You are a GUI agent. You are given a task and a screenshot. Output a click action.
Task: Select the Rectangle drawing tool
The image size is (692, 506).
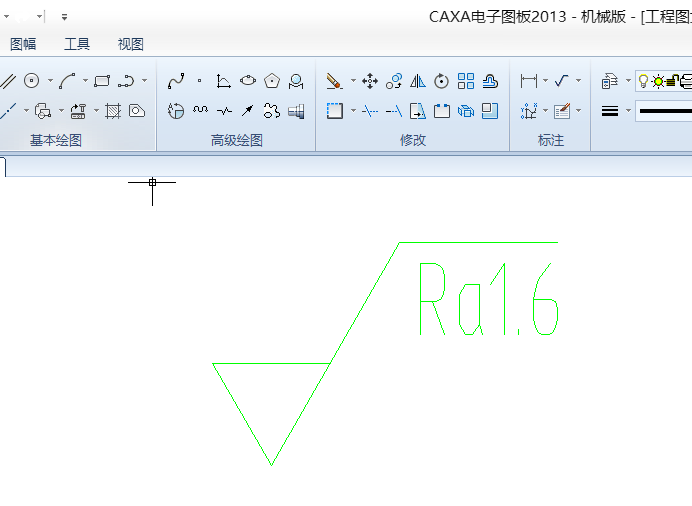pos(102,81)
